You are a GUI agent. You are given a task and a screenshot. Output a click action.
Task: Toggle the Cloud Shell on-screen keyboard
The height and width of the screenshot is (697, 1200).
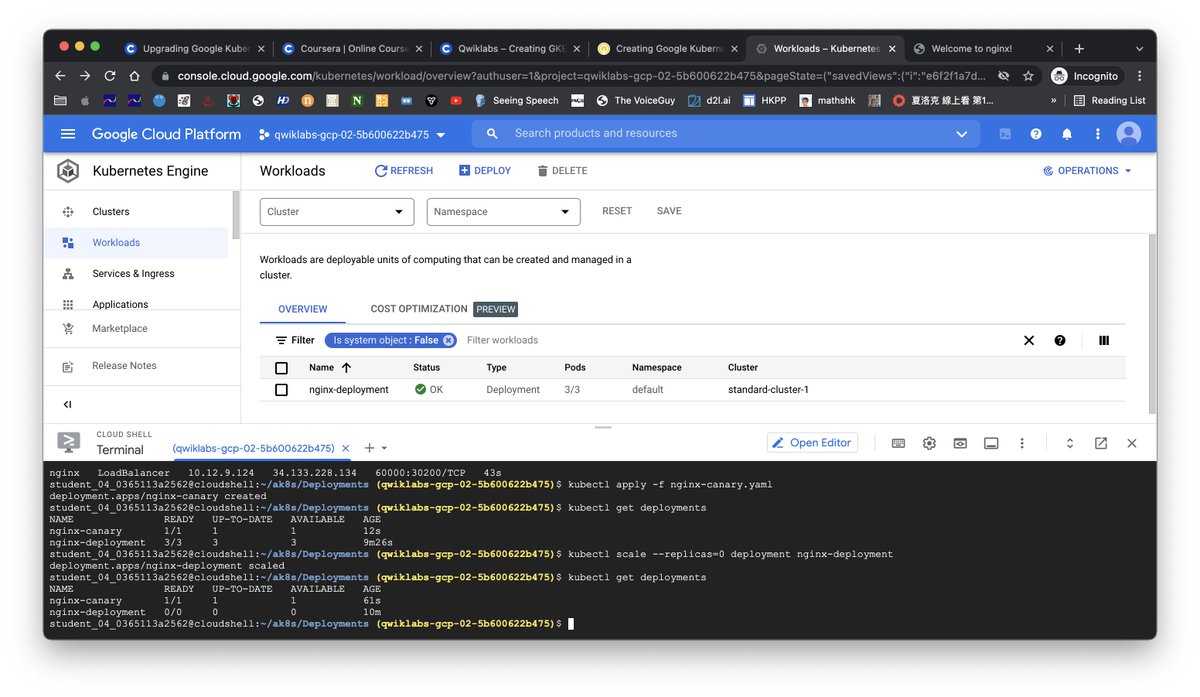coord(898,443)
